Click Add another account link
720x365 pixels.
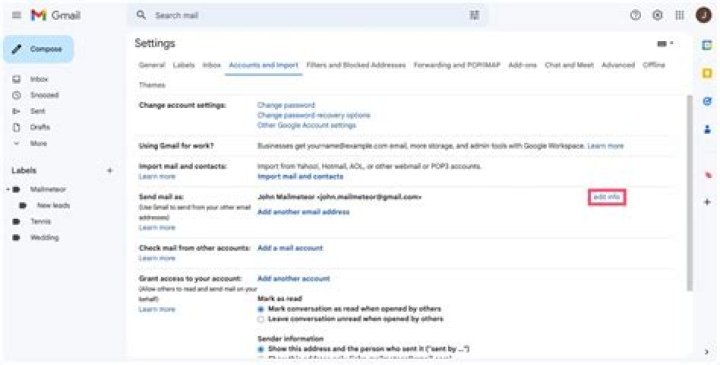(293, 279)
